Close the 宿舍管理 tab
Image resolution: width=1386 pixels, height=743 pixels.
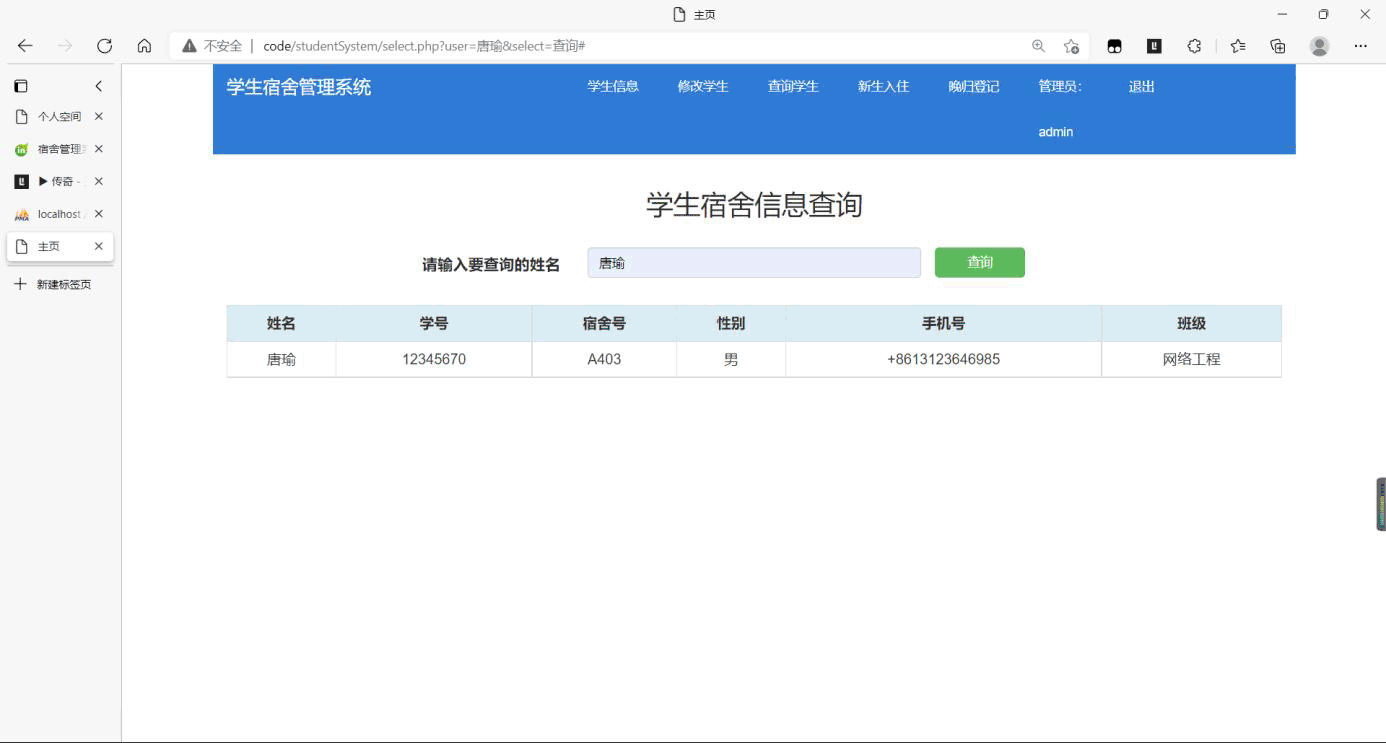98,149
